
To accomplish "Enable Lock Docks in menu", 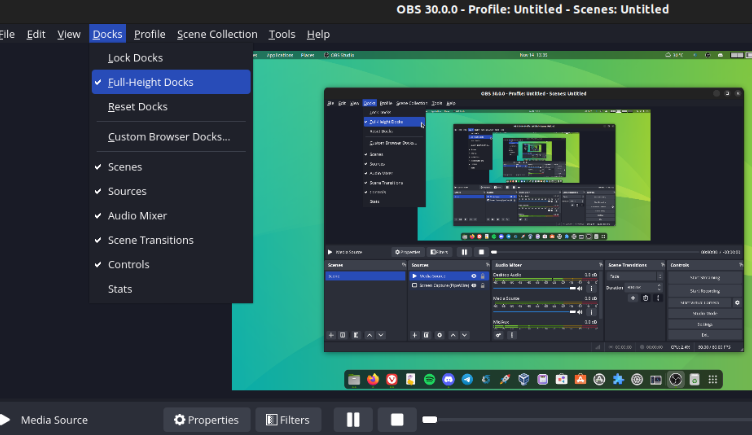I will (x=171, y=58).
